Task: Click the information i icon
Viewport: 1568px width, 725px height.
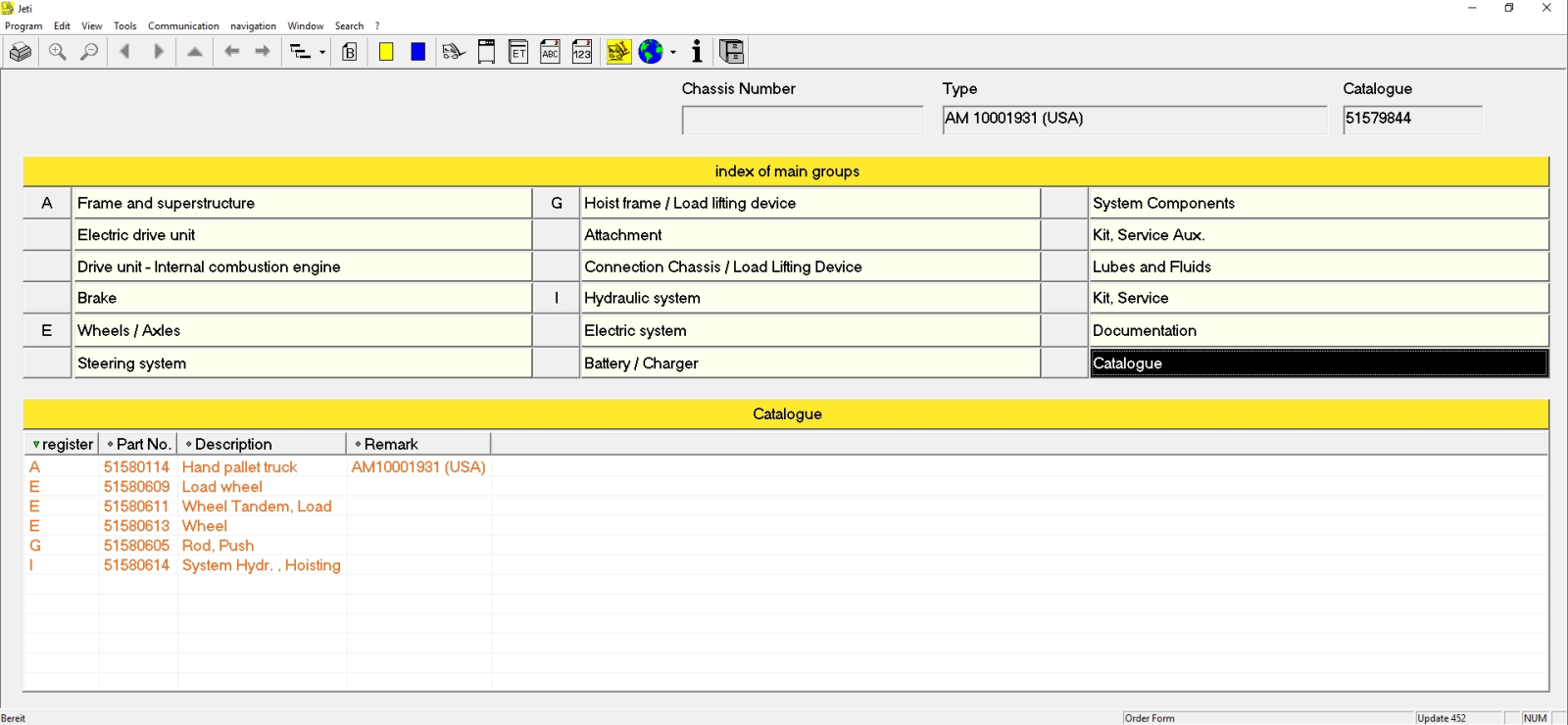Action: pos(697,52)
